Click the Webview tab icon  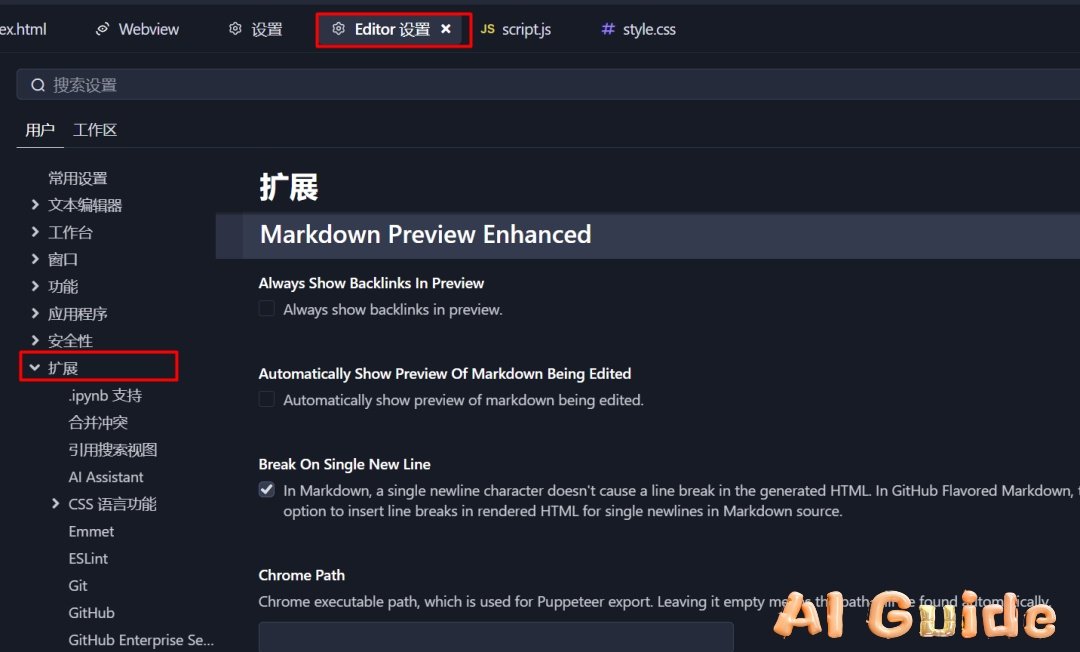[103, 29]
